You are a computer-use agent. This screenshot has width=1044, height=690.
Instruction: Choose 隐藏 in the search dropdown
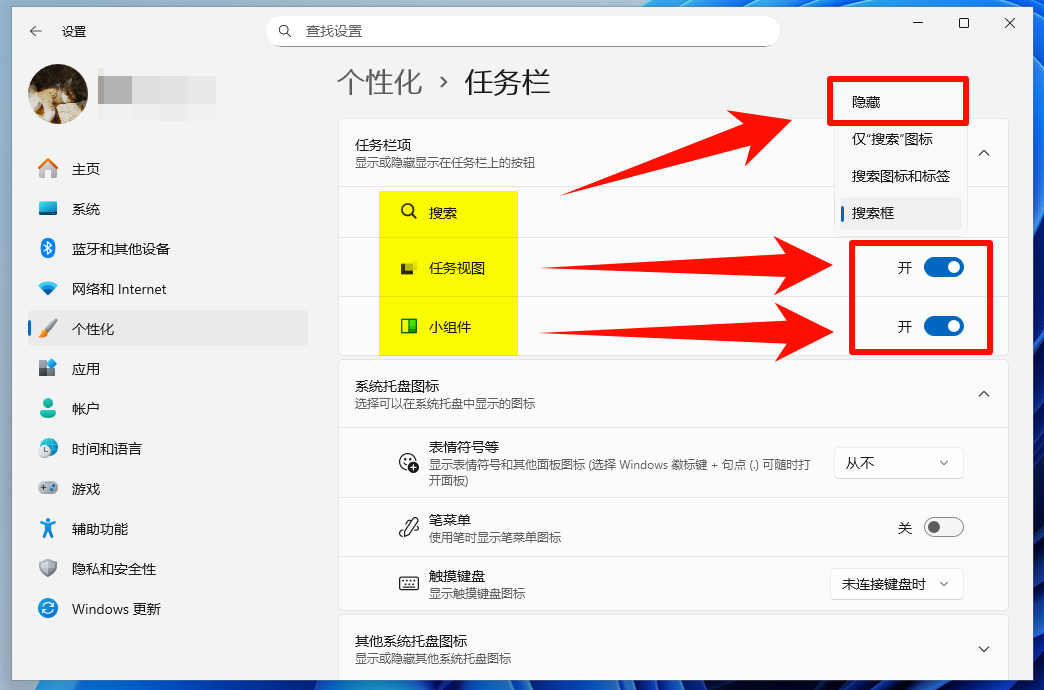pyautogui.click(x=900, y=102)
